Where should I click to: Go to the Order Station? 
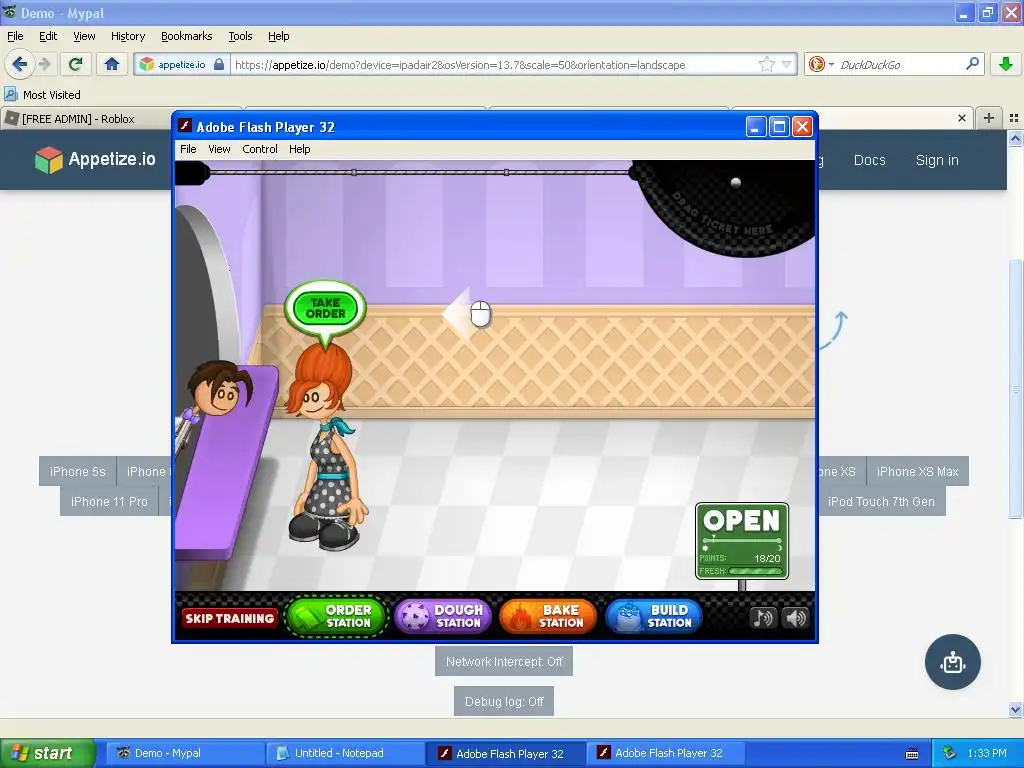coord(335,616)
